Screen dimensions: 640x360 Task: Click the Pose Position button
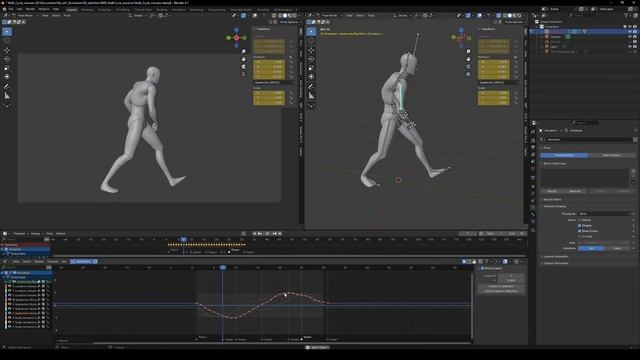(564, 156)
